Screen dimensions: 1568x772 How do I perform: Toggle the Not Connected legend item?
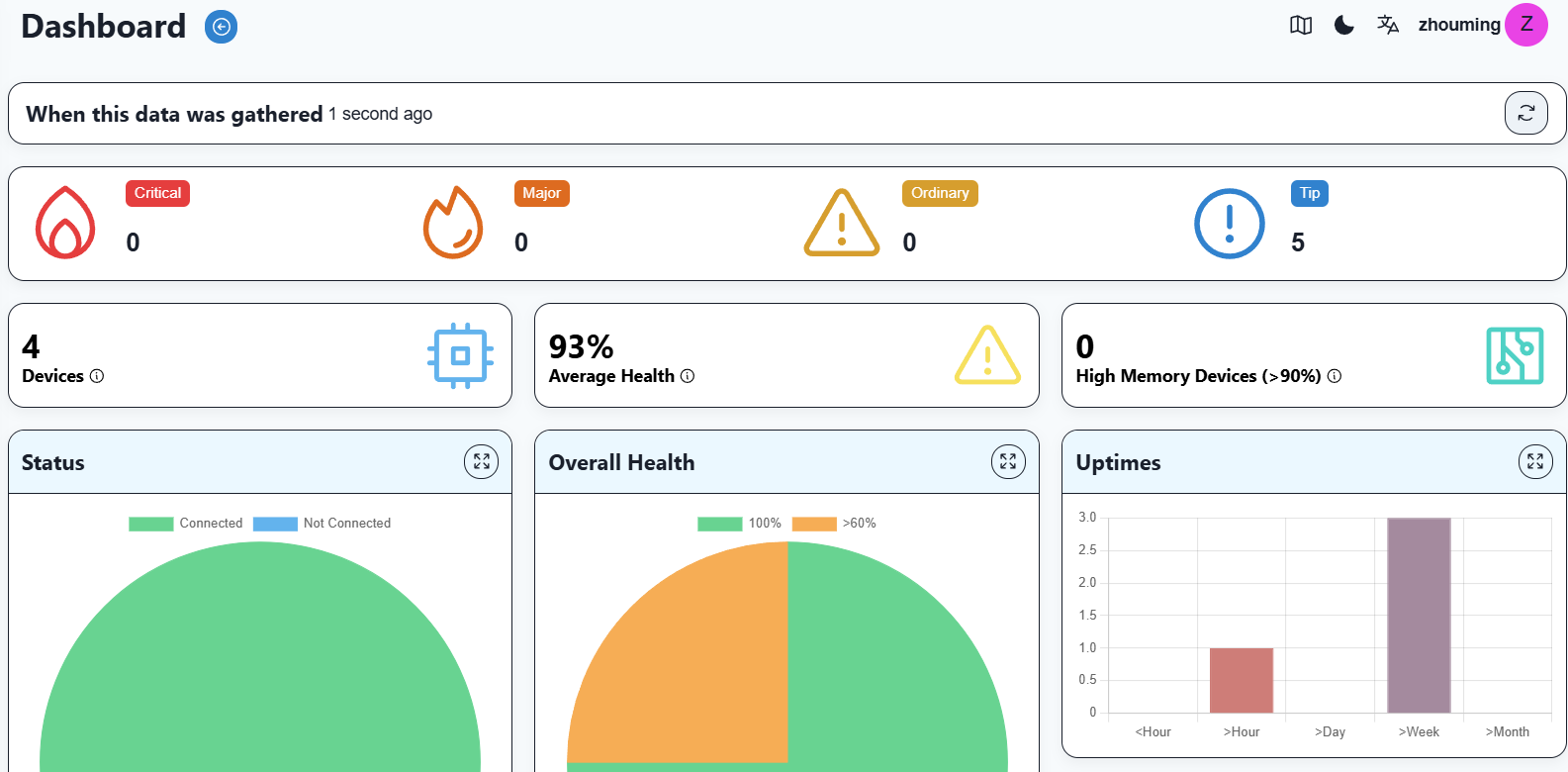[322, 524]
